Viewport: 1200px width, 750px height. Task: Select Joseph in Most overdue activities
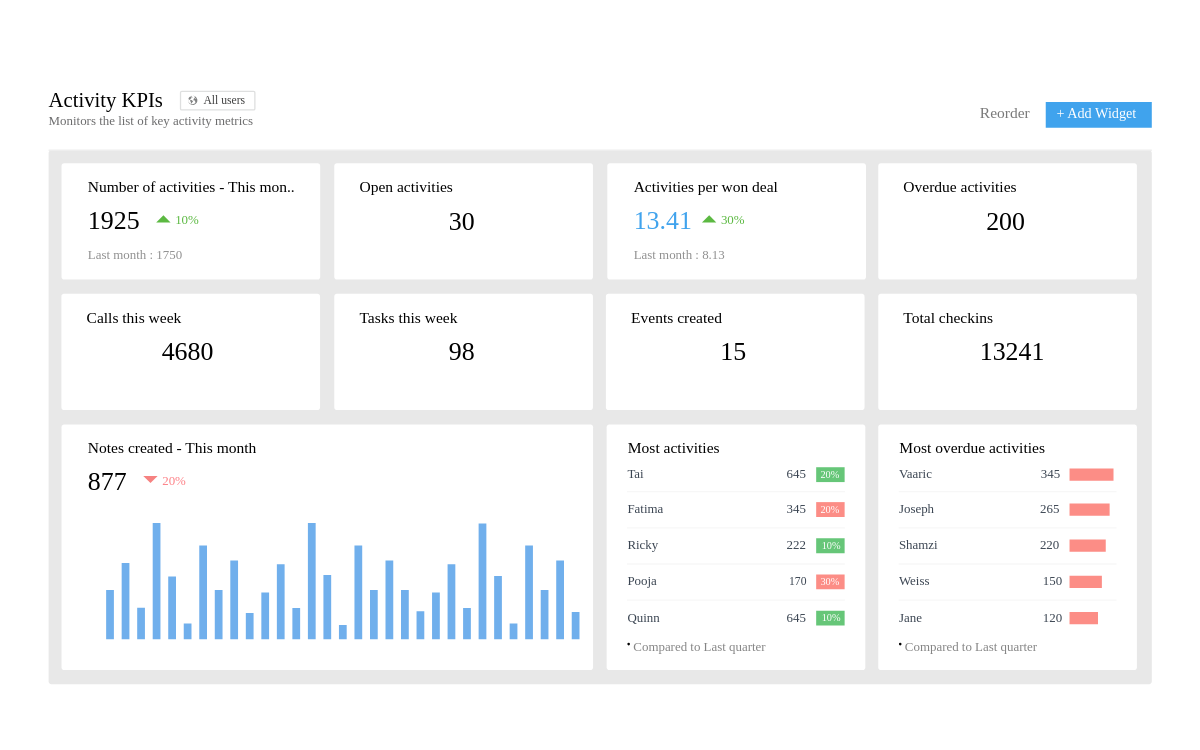click(916, 509)
